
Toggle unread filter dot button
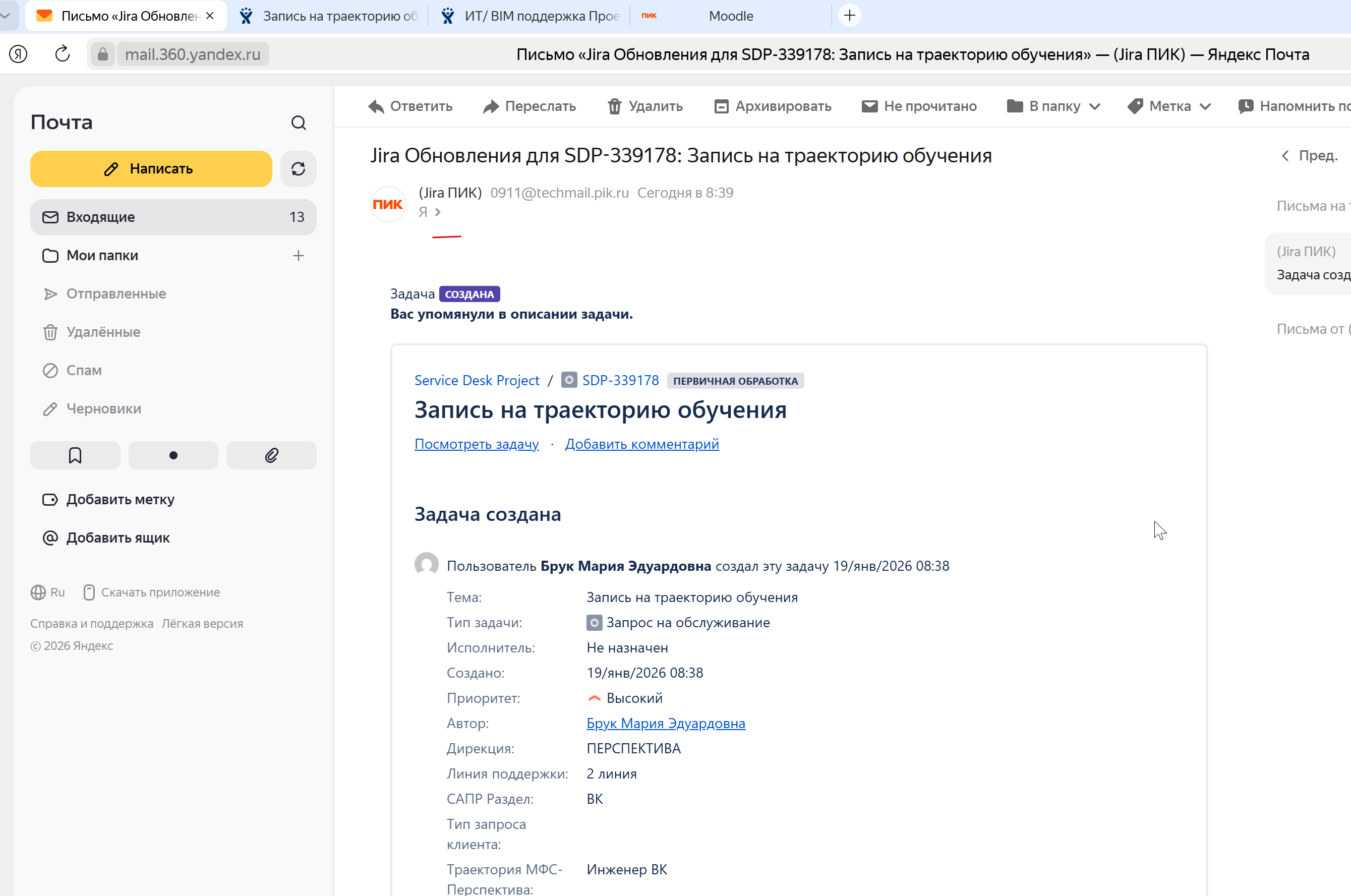coord(173,455)
